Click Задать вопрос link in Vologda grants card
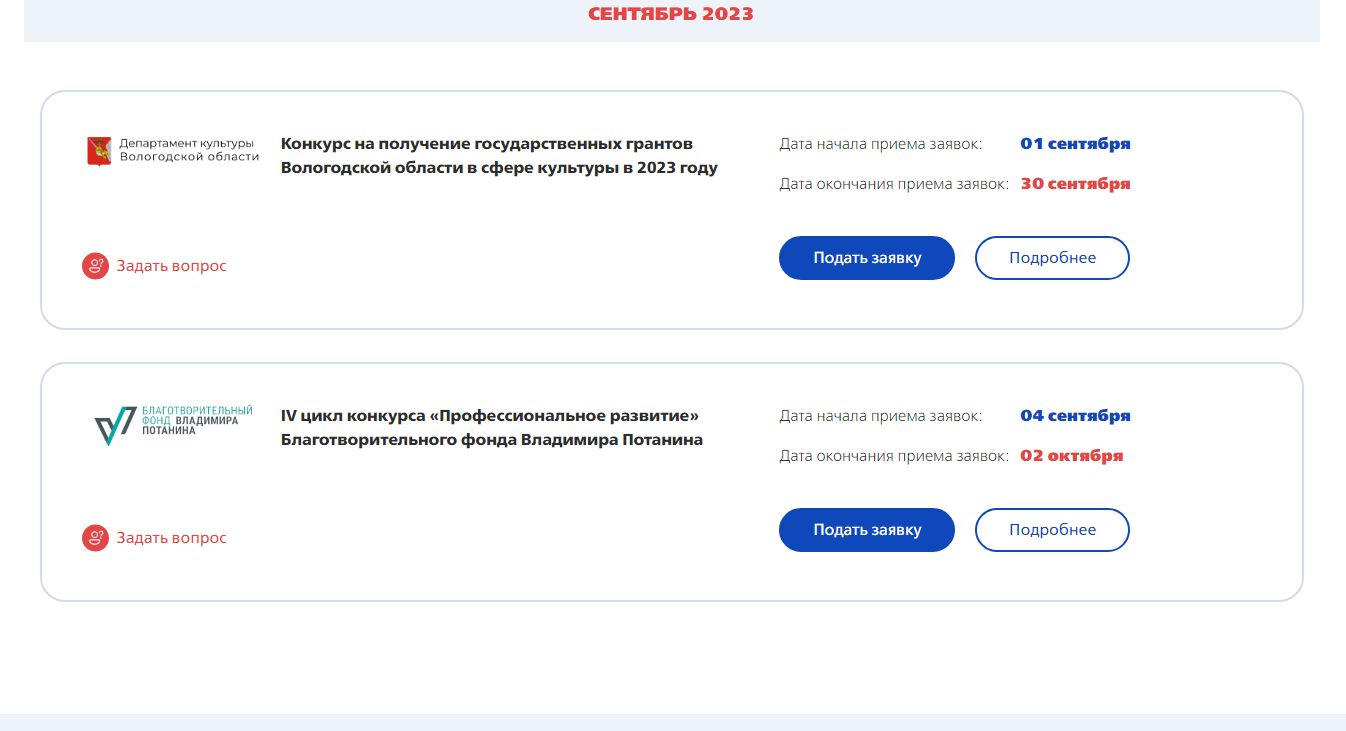1346x731 pixels. tap(172, 266)
